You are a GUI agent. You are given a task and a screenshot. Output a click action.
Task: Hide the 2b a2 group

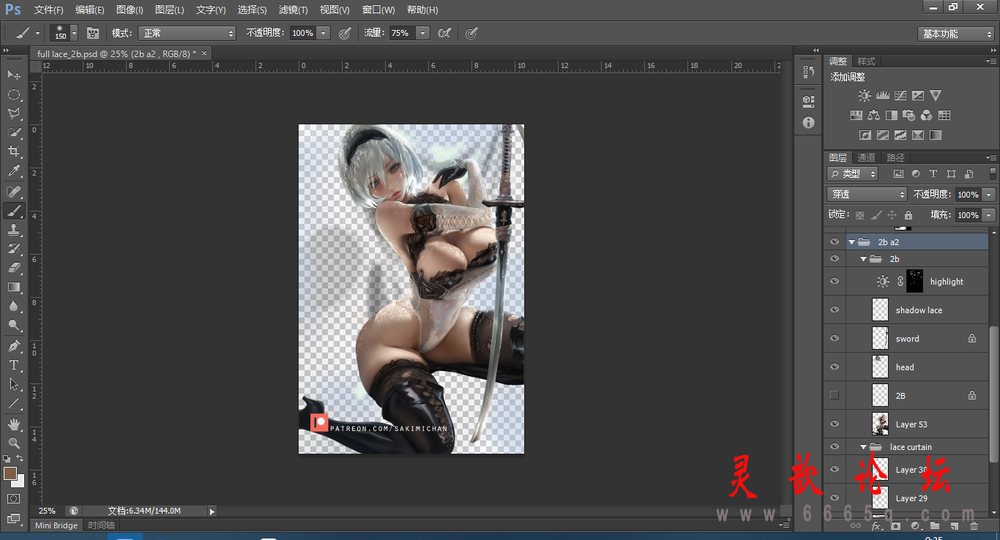click(834, 242)
